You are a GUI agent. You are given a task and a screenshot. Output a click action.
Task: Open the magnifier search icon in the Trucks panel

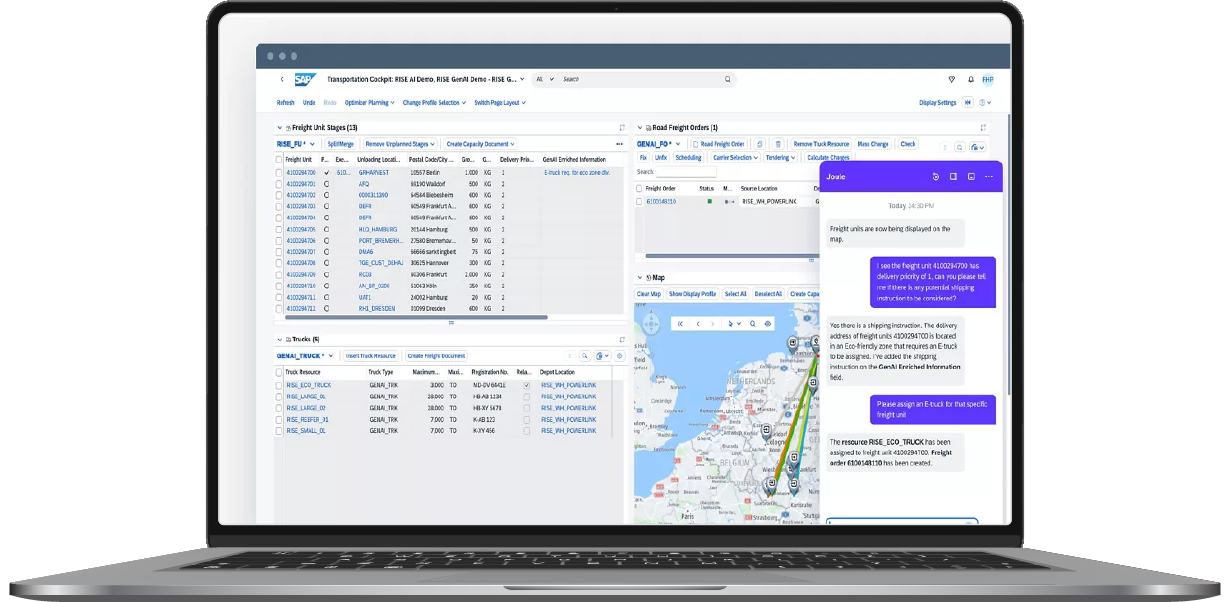tap(585, 356)
